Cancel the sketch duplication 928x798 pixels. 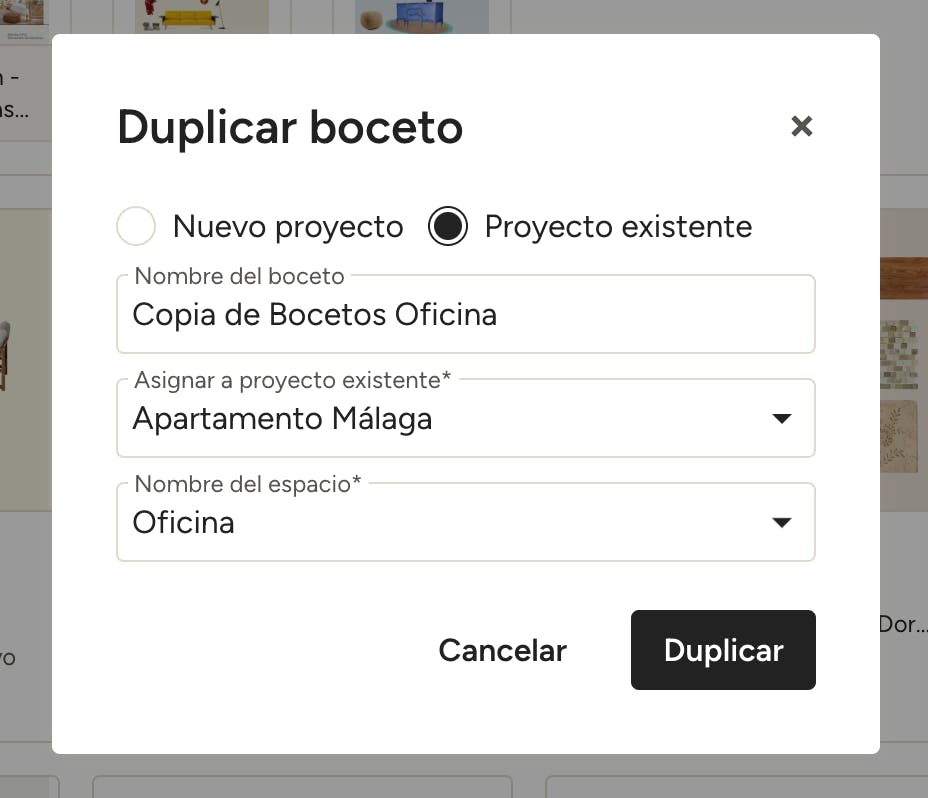pos(502,650)
